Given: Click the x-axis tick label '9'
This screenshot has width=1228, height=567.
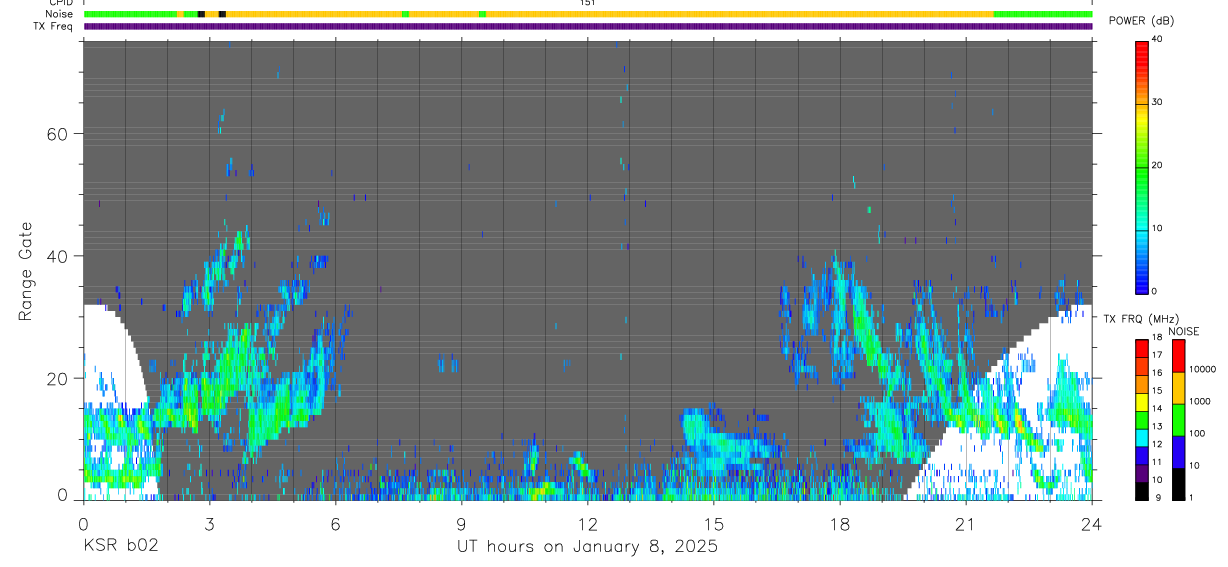Looking at the screenshot, I should click(461, 523).
